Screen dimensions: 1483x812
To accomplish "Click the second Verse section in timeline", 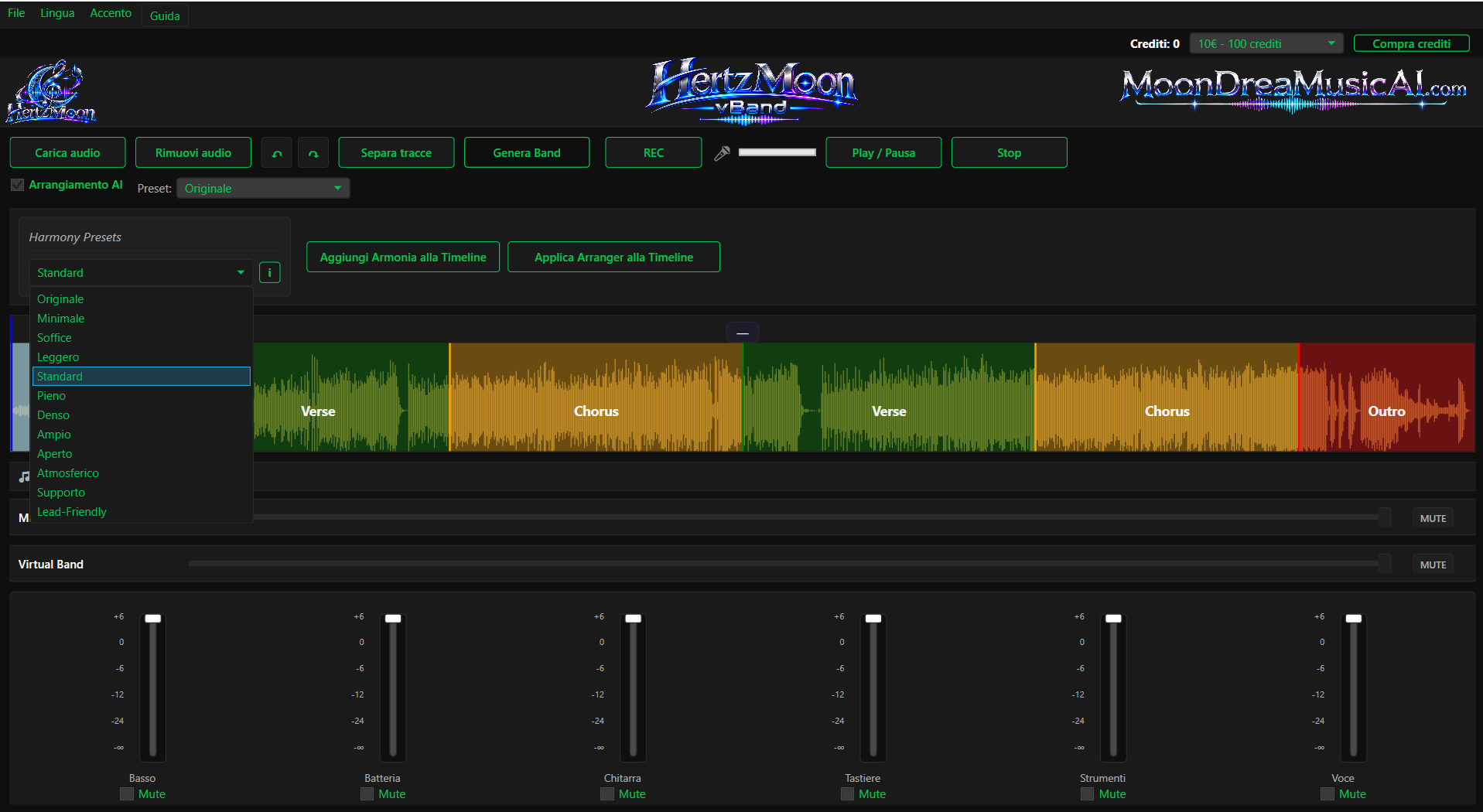I will coord(889,397).
